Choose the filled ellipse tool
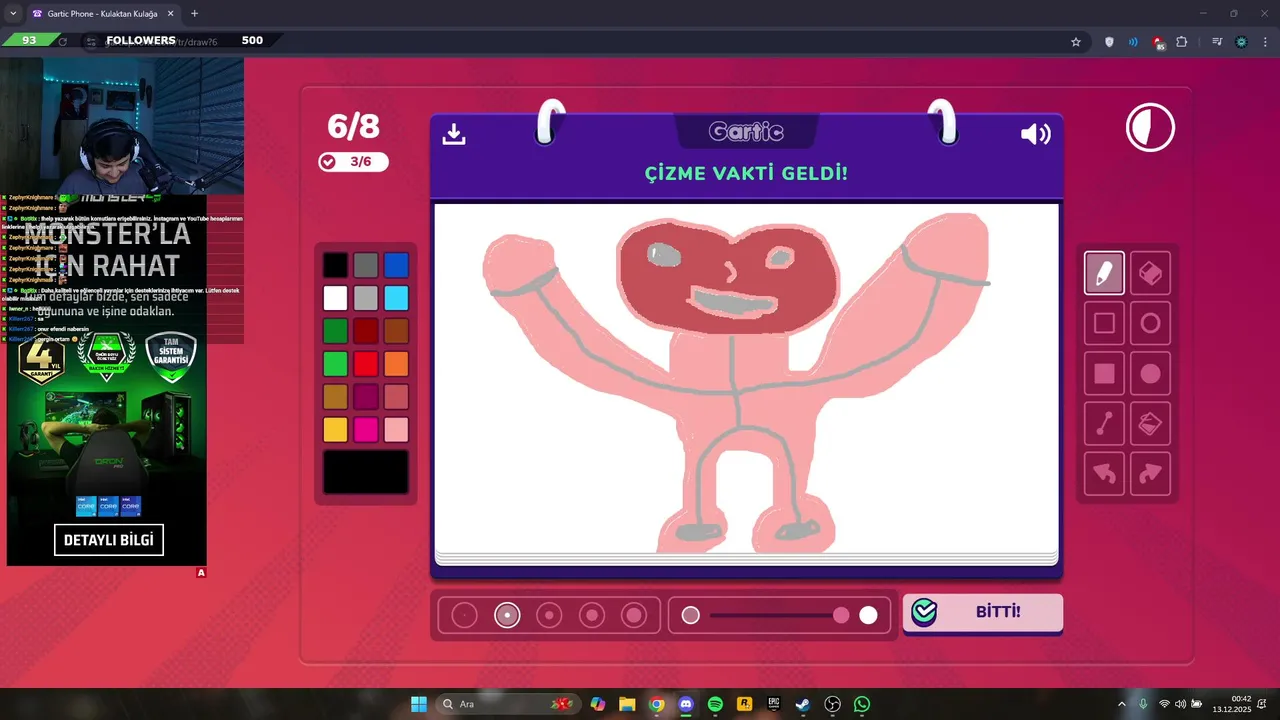The image size is (1280, 720). pos(1150,374)
